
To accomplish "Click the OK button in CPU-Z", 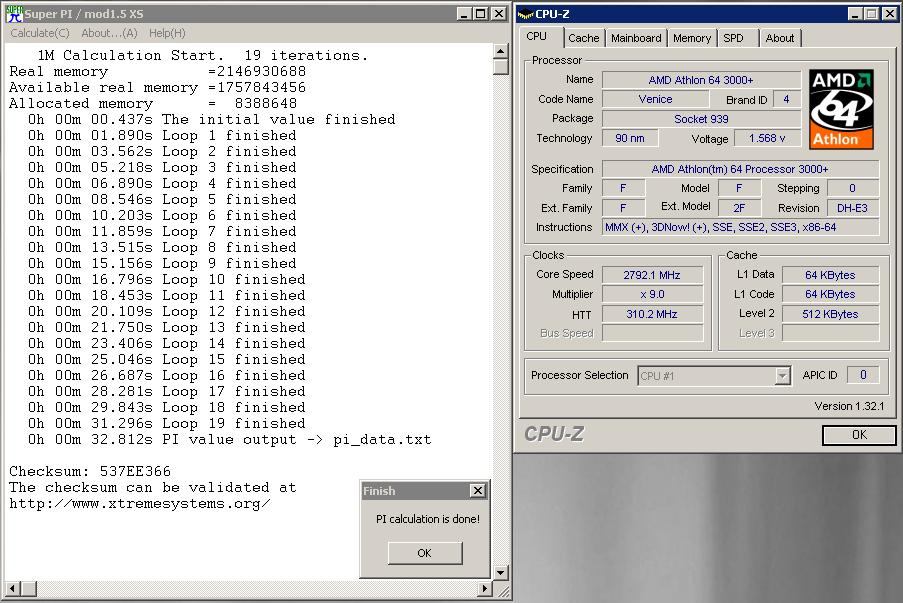I will coord(859,435).
